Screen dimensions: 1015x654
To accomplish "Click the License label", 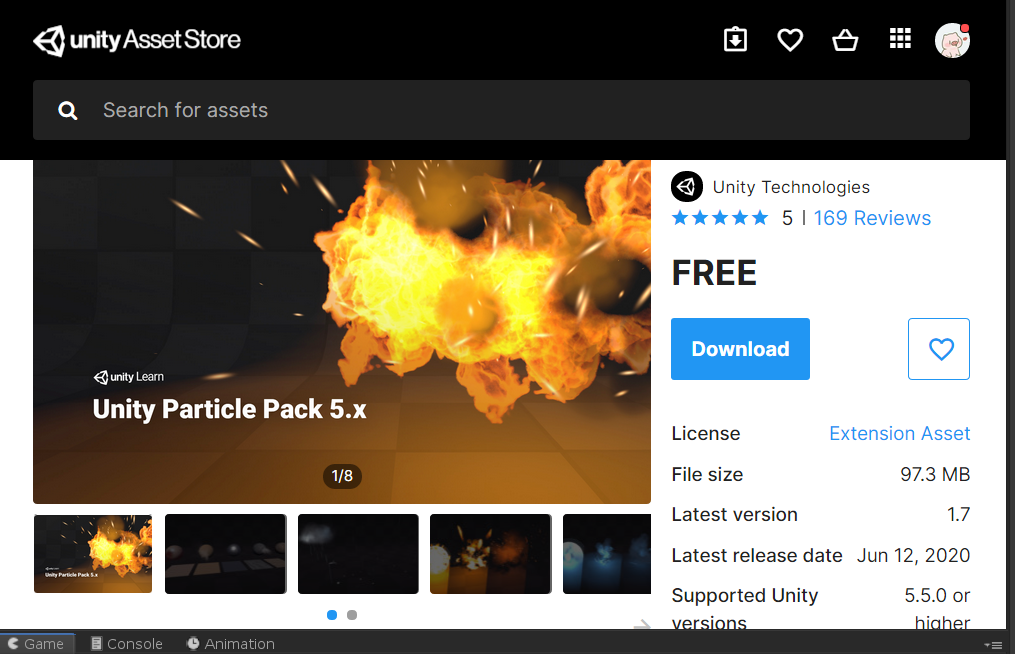I will point(706,433).
